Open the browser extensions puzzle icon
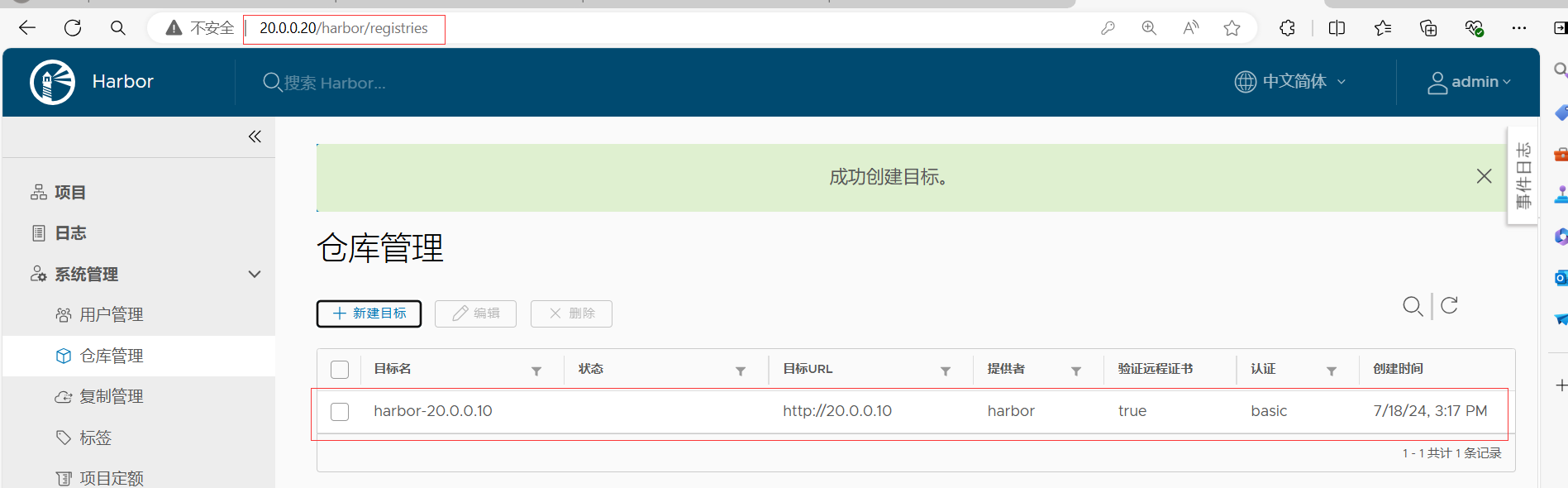The image size is (1568, 488). point(1287,28)
